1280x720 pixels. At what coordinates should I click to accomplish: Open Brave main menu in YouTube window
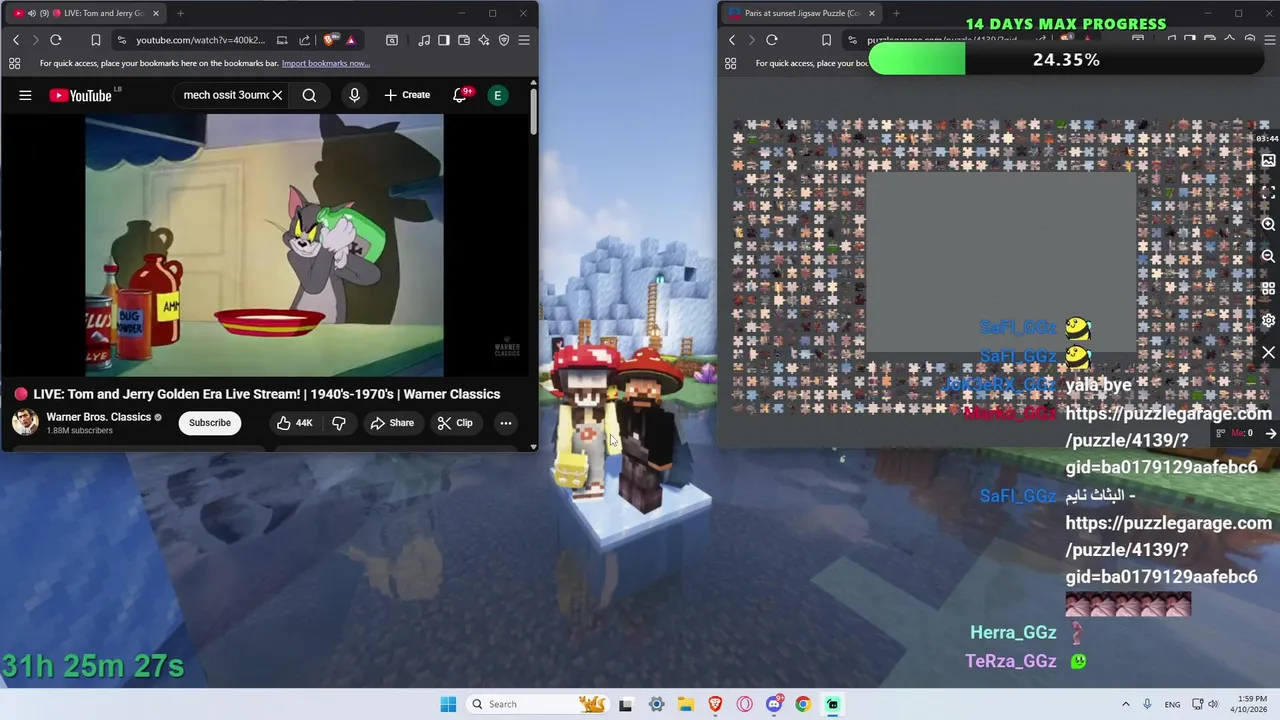coord(524,40)
